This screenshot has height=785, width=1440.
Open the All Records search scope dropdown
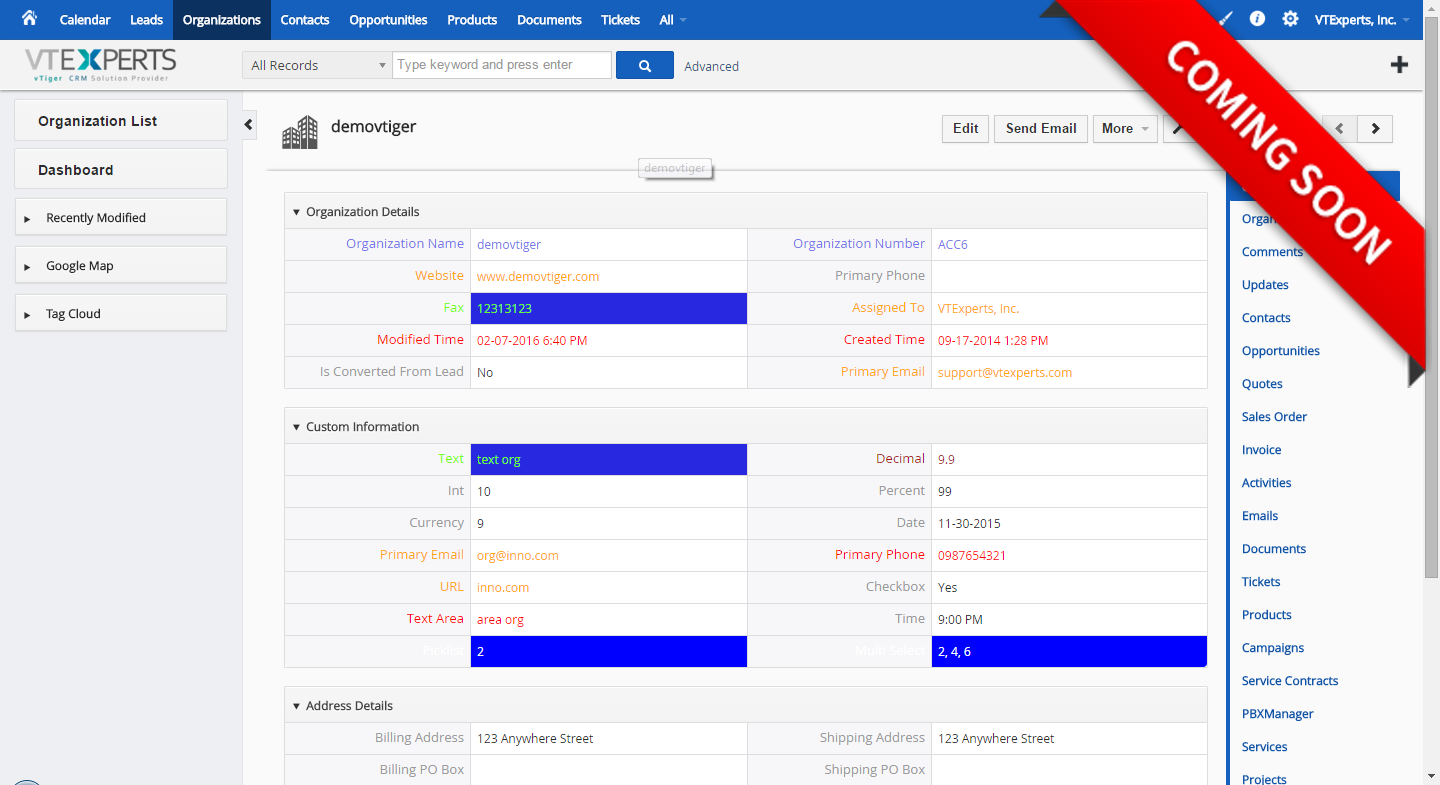click(x=316, y=65)
